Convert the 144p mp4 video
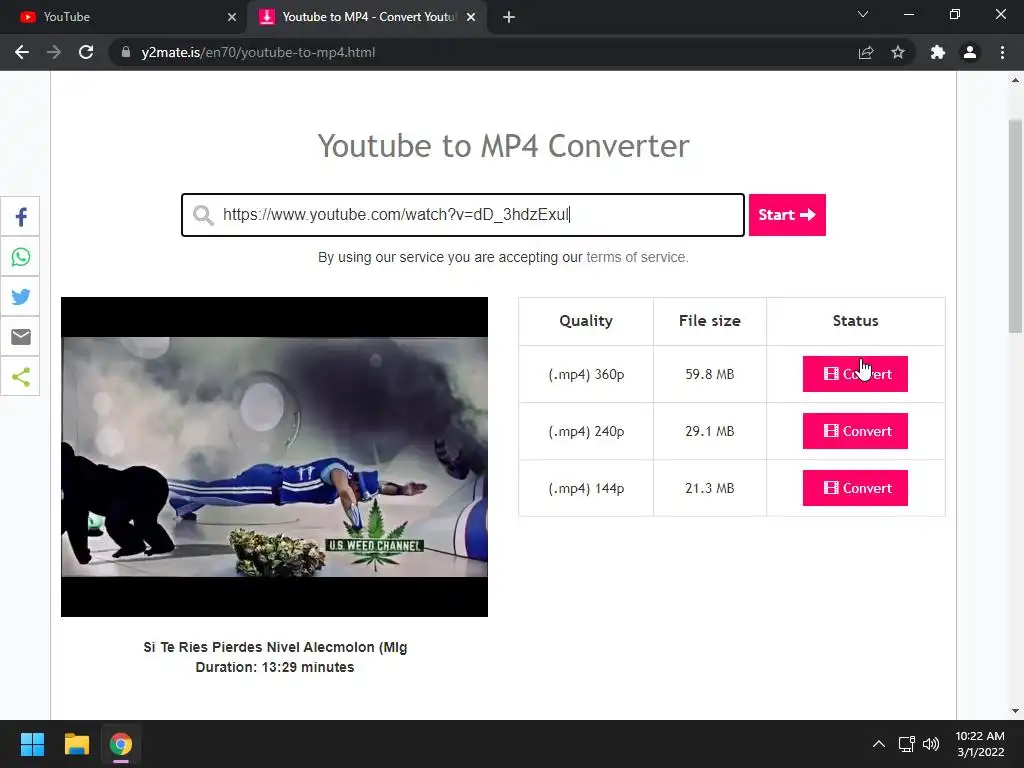1024x768 pixels. coord(855,488)
